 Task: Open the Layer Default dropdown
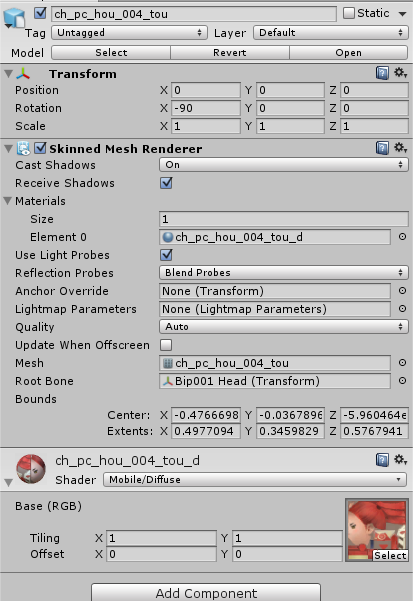tap(330, 33)
